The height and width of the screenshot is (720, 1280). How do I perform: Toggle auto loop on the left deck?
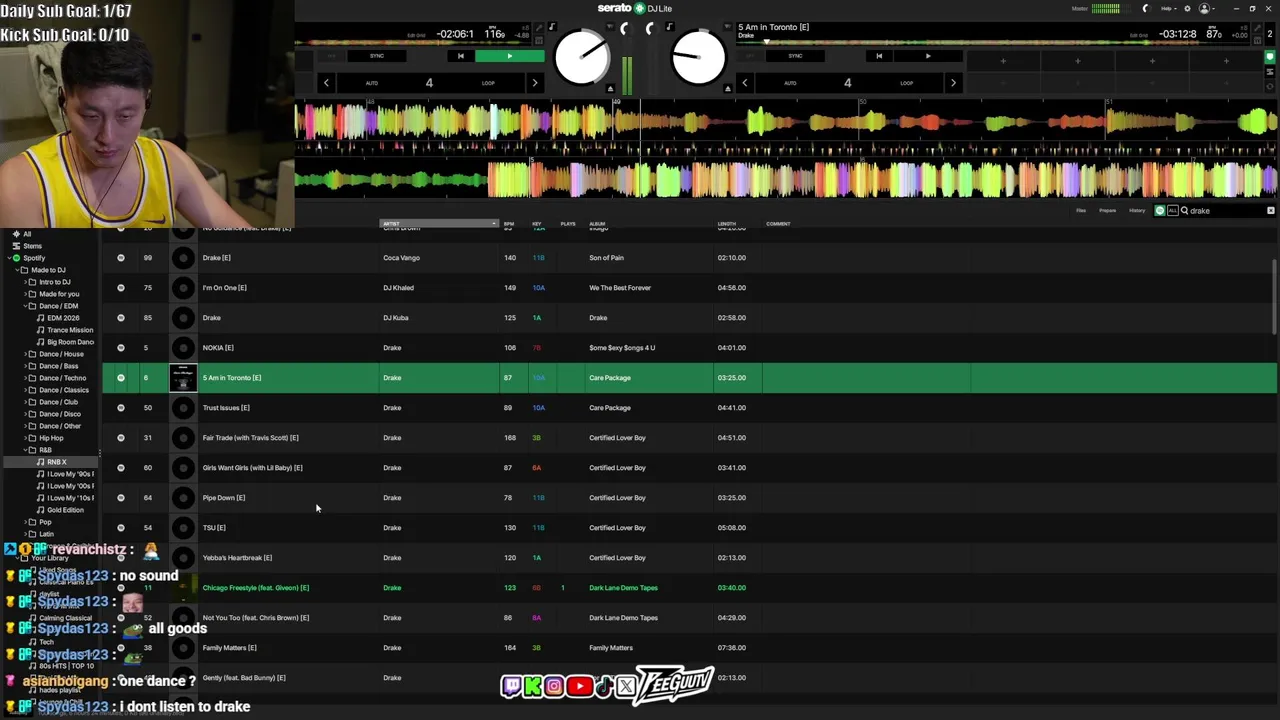point(372,83)
